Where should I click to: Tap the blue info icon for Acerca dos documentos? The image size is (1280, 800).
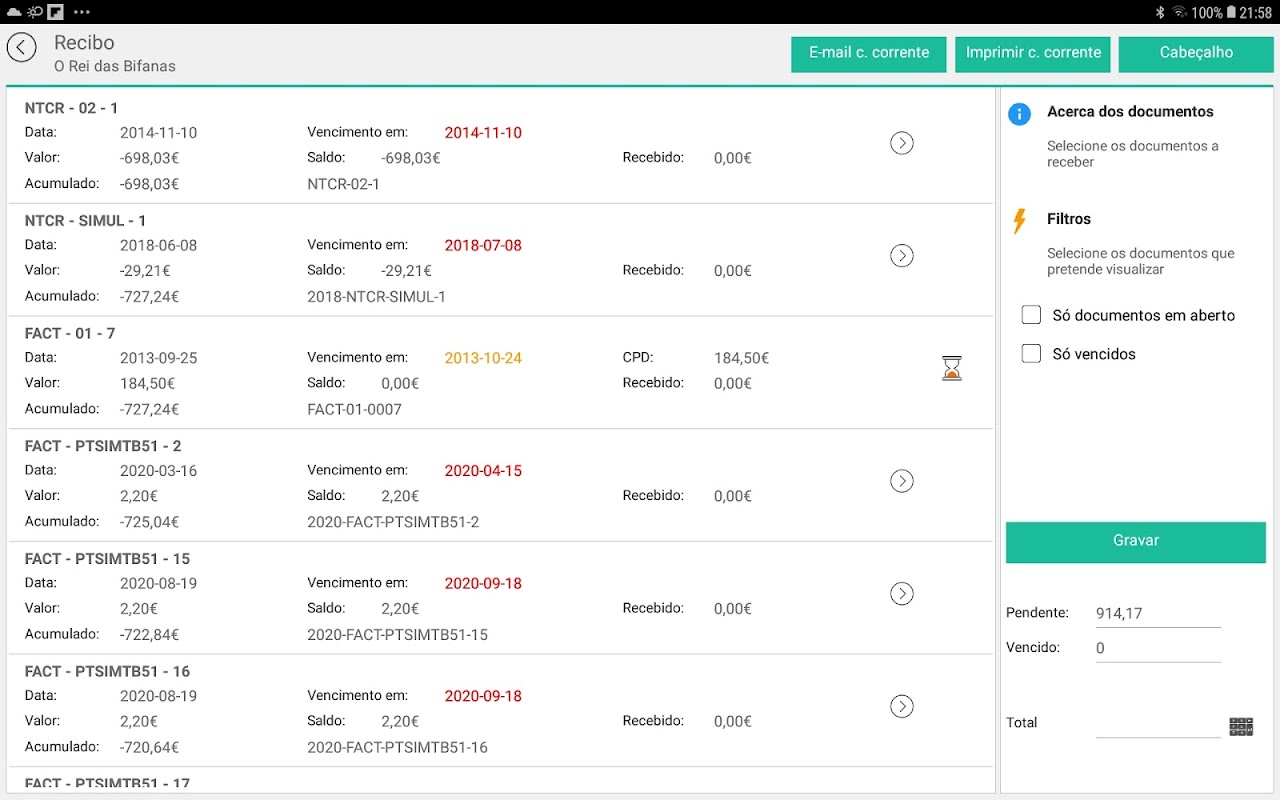(x=1019, y=113)
